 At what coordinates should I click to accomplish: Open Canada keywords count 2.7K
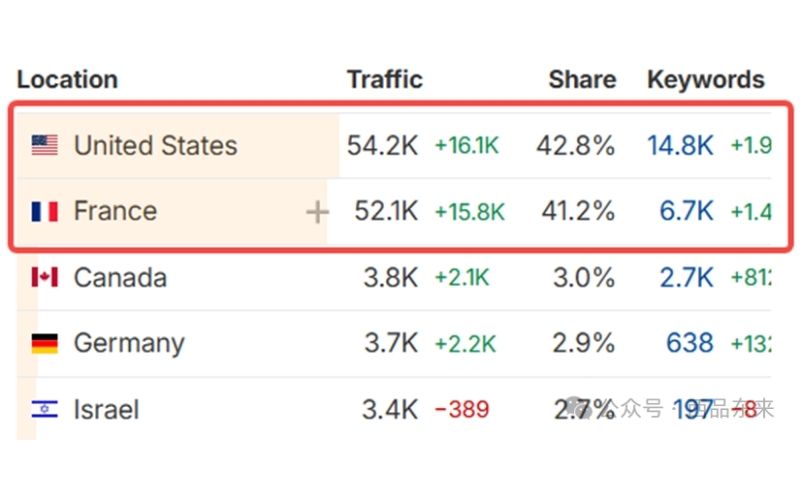686,278
